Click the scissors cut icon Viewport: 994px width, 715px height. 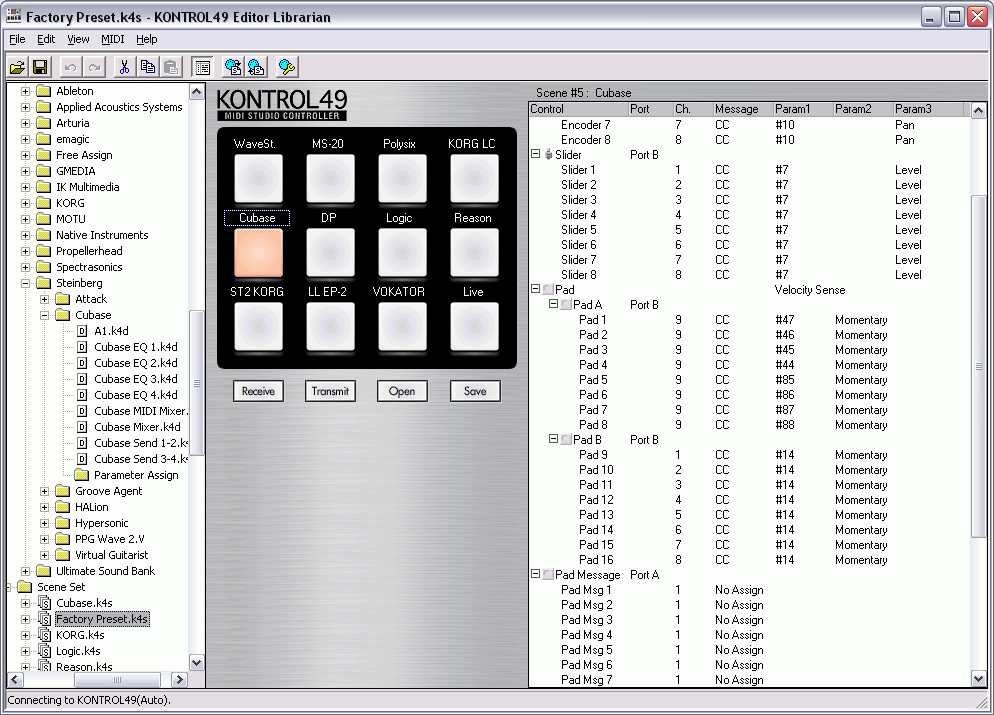124,67
